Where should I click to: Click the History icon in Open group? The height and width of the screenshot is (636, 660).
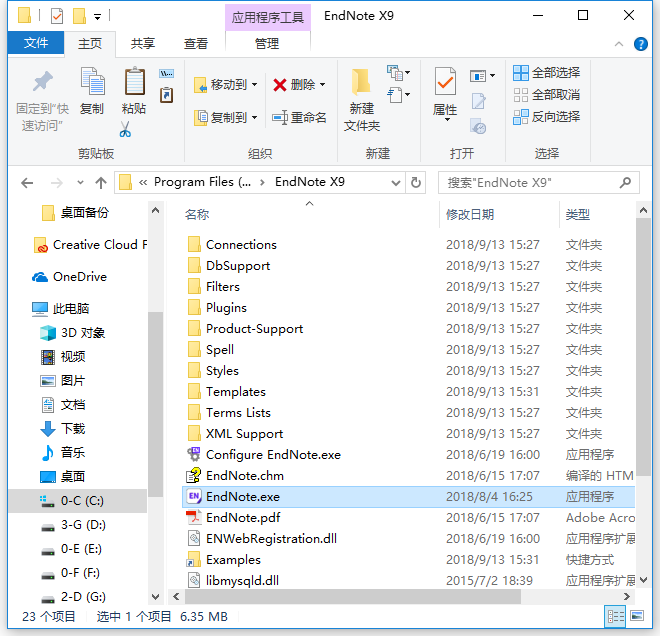pyautogui.click(x=479, y=125)
